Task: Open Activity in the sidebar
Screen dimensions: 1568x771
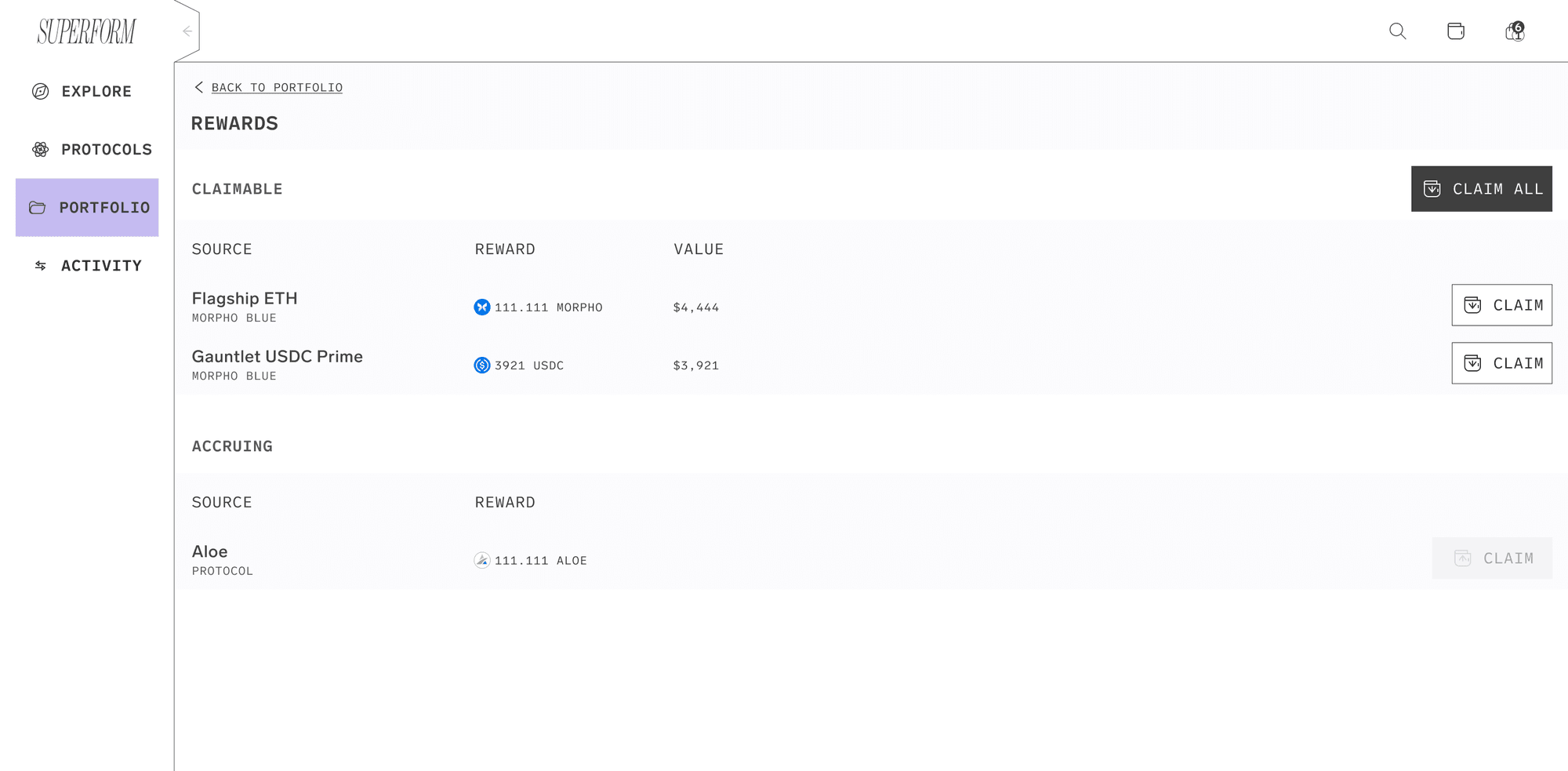Action: point(87,265)
